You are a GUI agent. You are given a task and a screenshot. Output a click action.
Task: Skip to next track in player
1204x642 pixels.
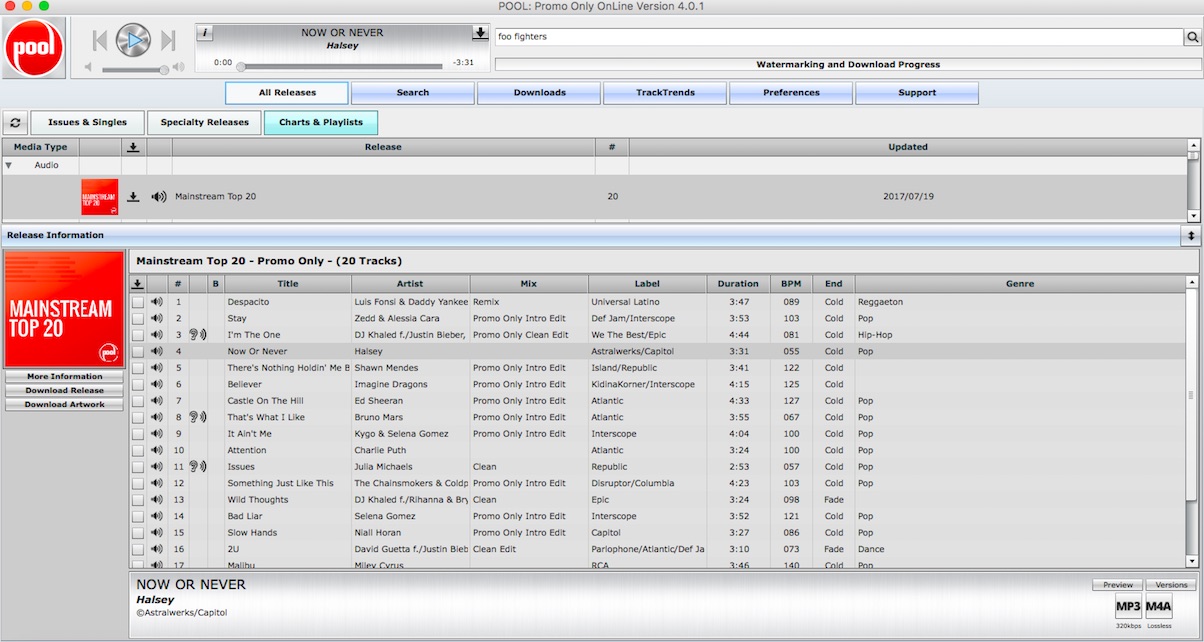pos(167,40)
